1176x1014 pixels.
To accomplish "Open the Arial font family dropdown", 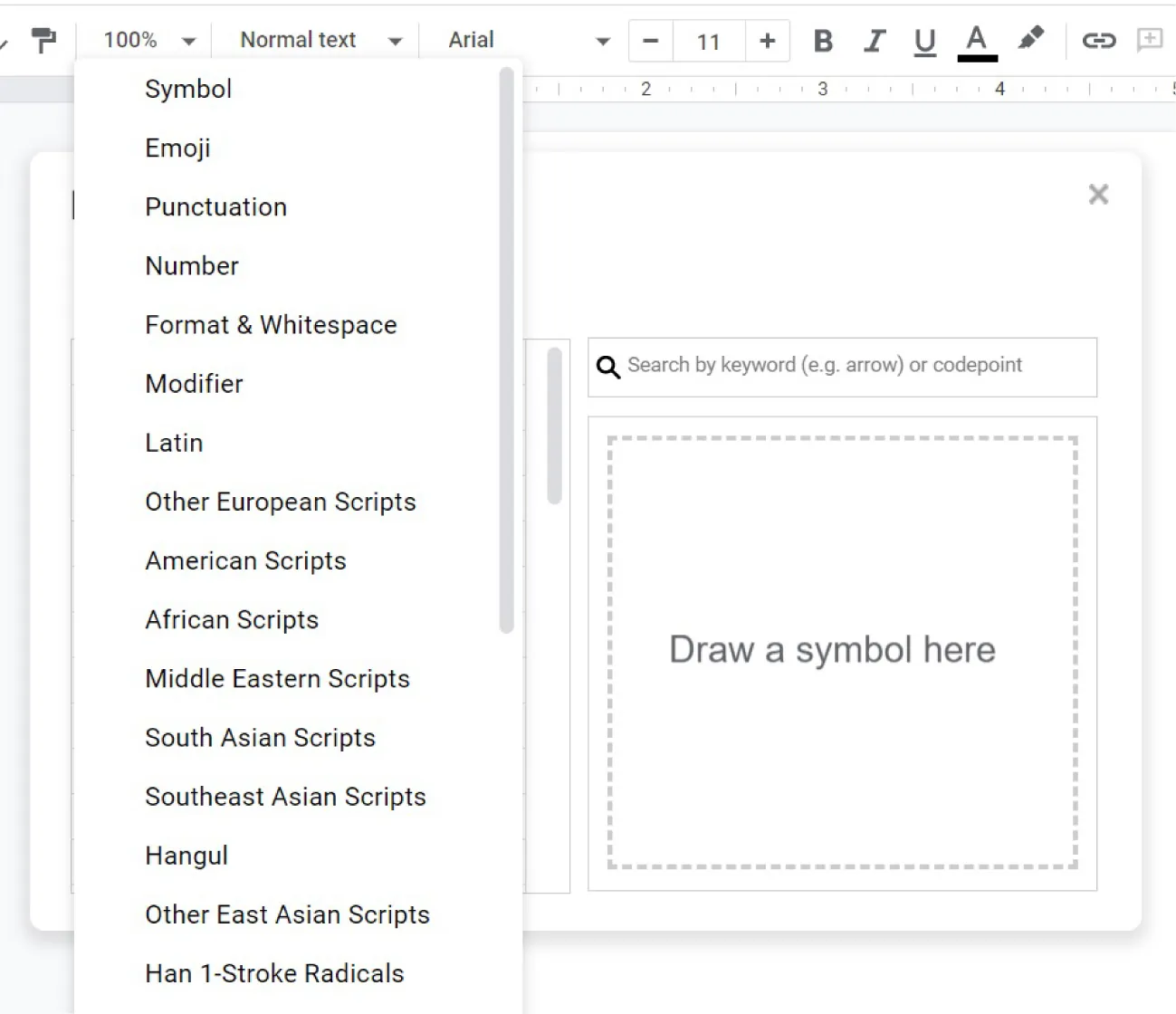I will tap(525, 40).
